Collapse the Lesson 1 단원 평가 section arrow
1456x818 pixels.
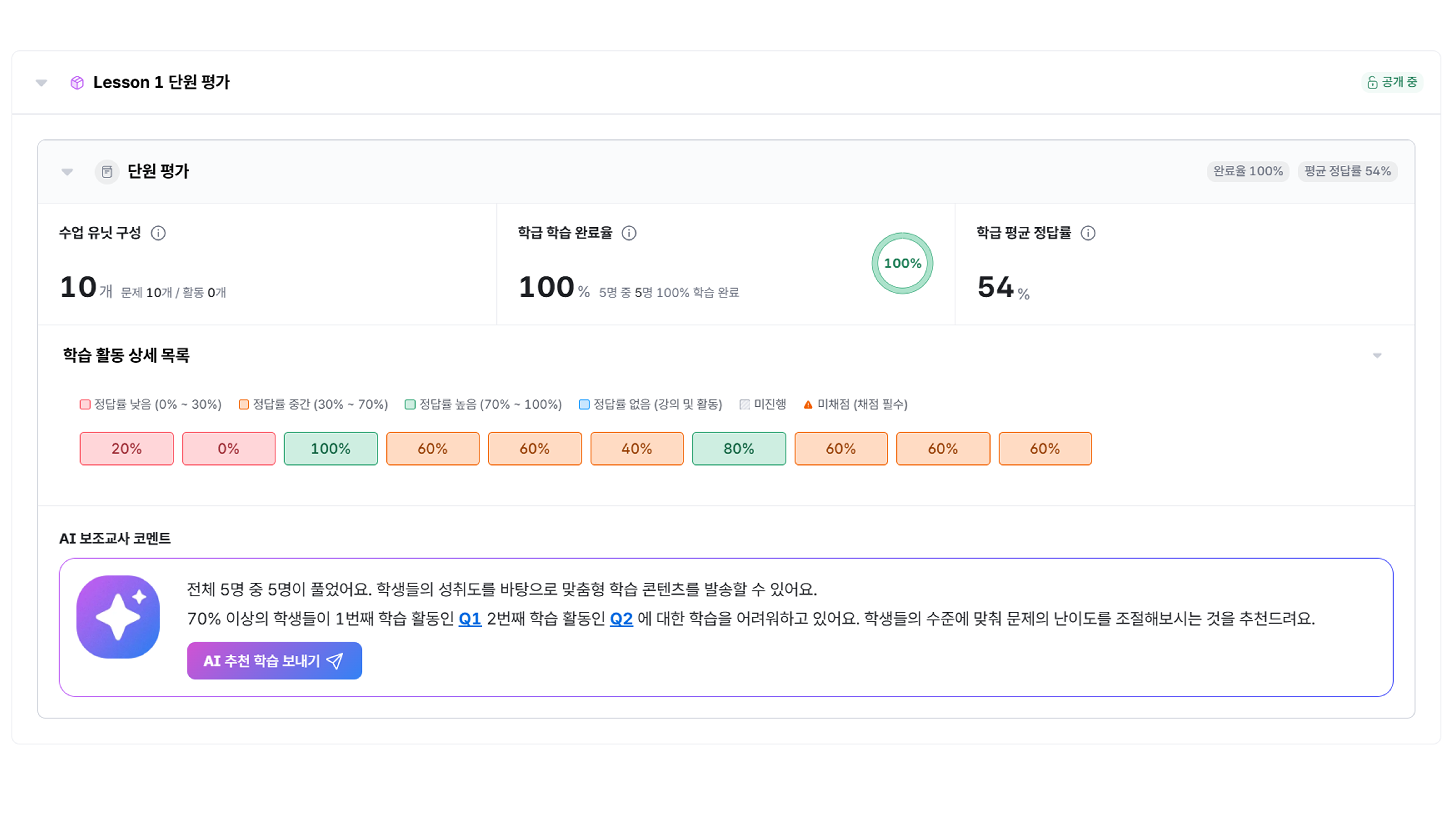click(x=41, y=83)
